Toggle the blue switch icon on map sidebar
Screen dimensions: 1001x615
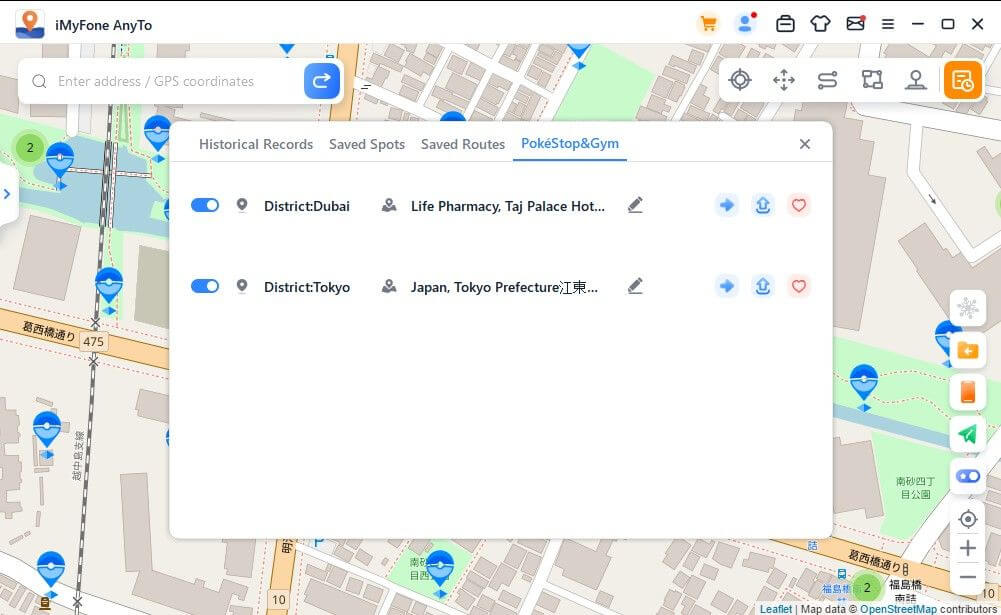[x=968, y=476]
